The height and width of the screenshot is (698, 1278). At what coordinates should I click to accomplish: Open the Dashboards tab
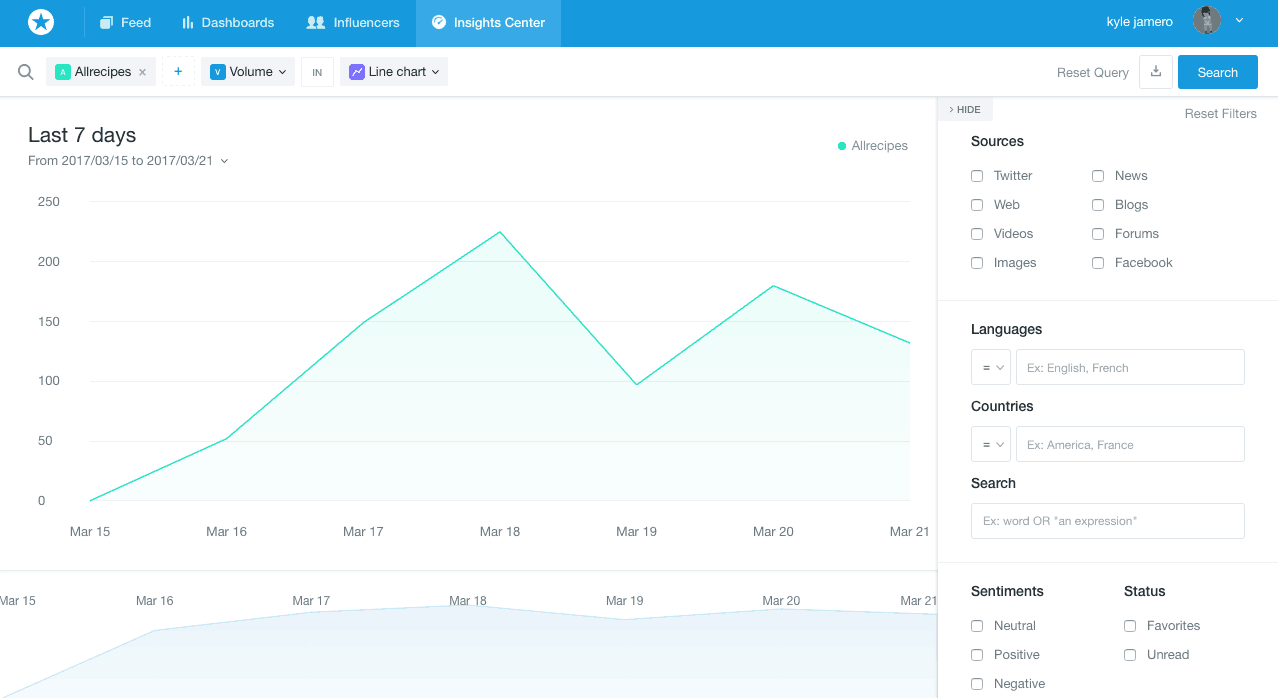coord(228,23)
